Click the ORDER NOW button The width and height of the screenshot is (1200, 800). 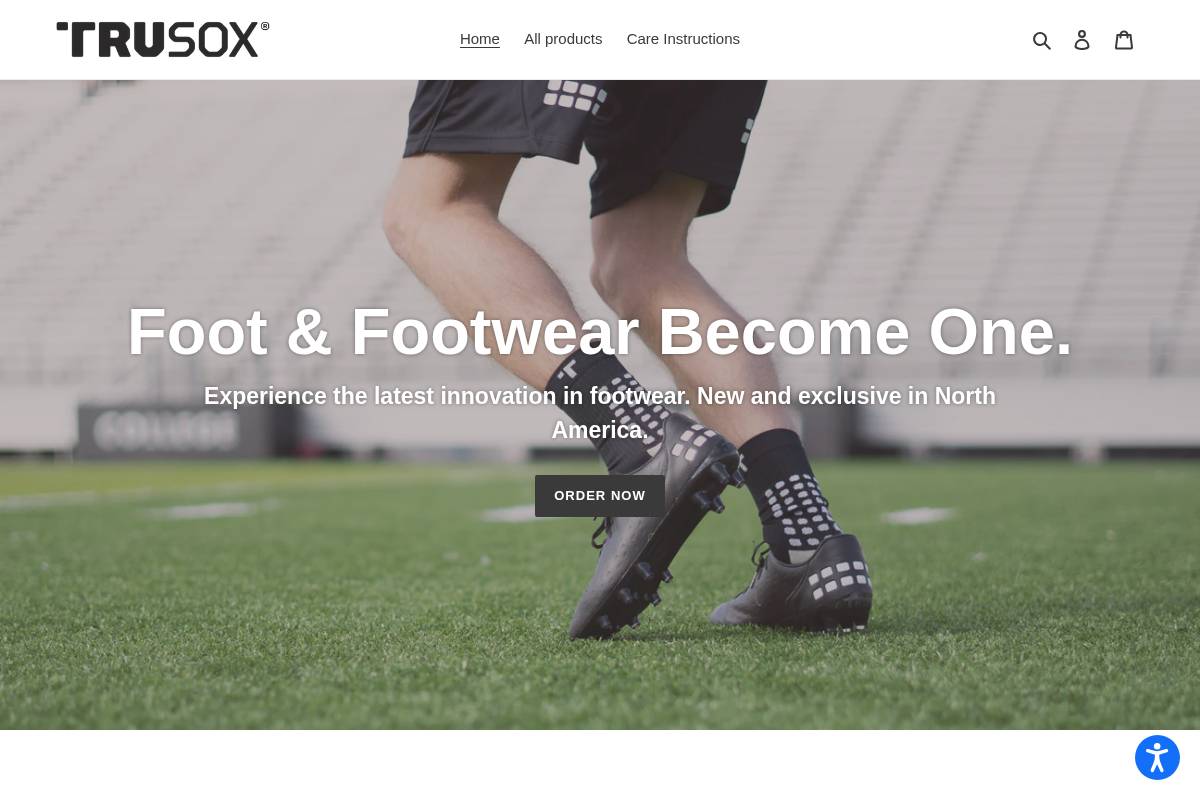pos(600,496)
